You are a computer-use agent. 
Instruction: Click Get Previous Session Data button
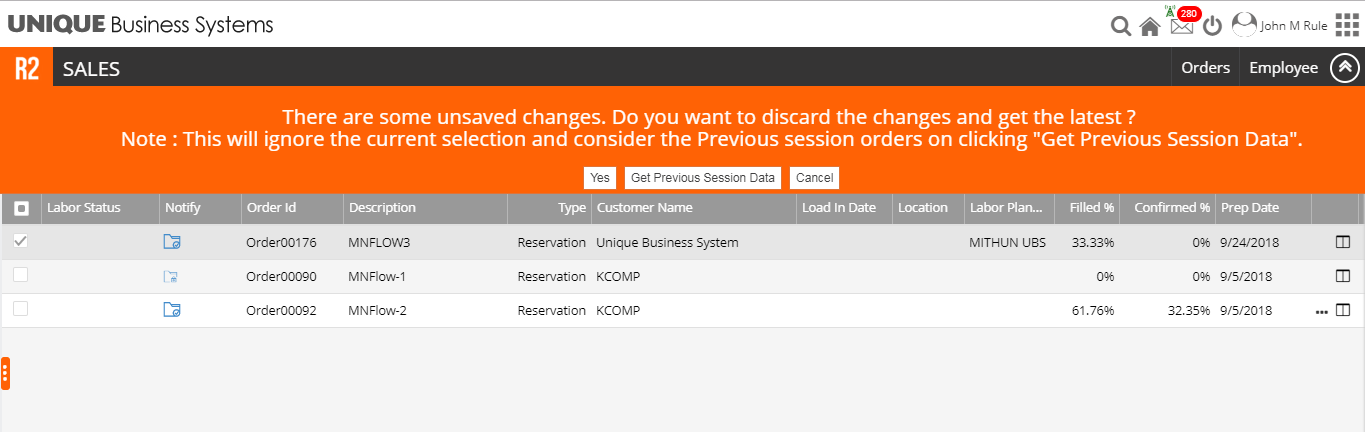[x=703, y=178]
